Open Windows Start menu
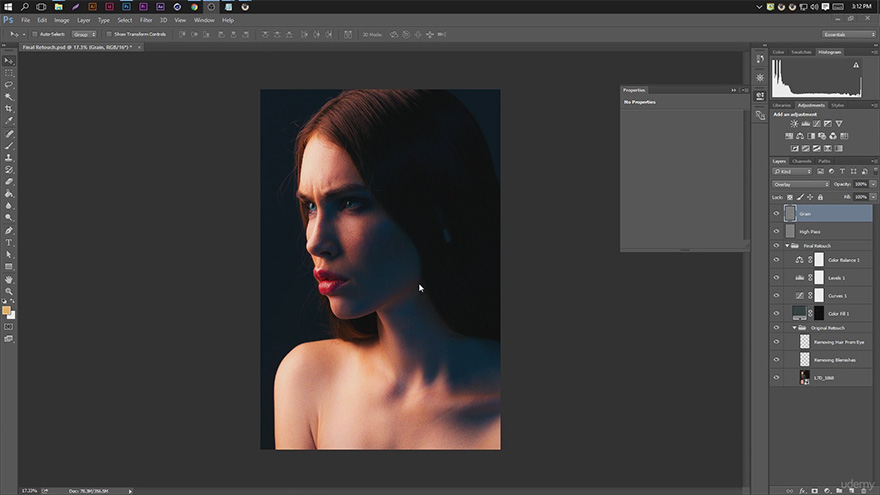880x495 pixels. point(8,7)
